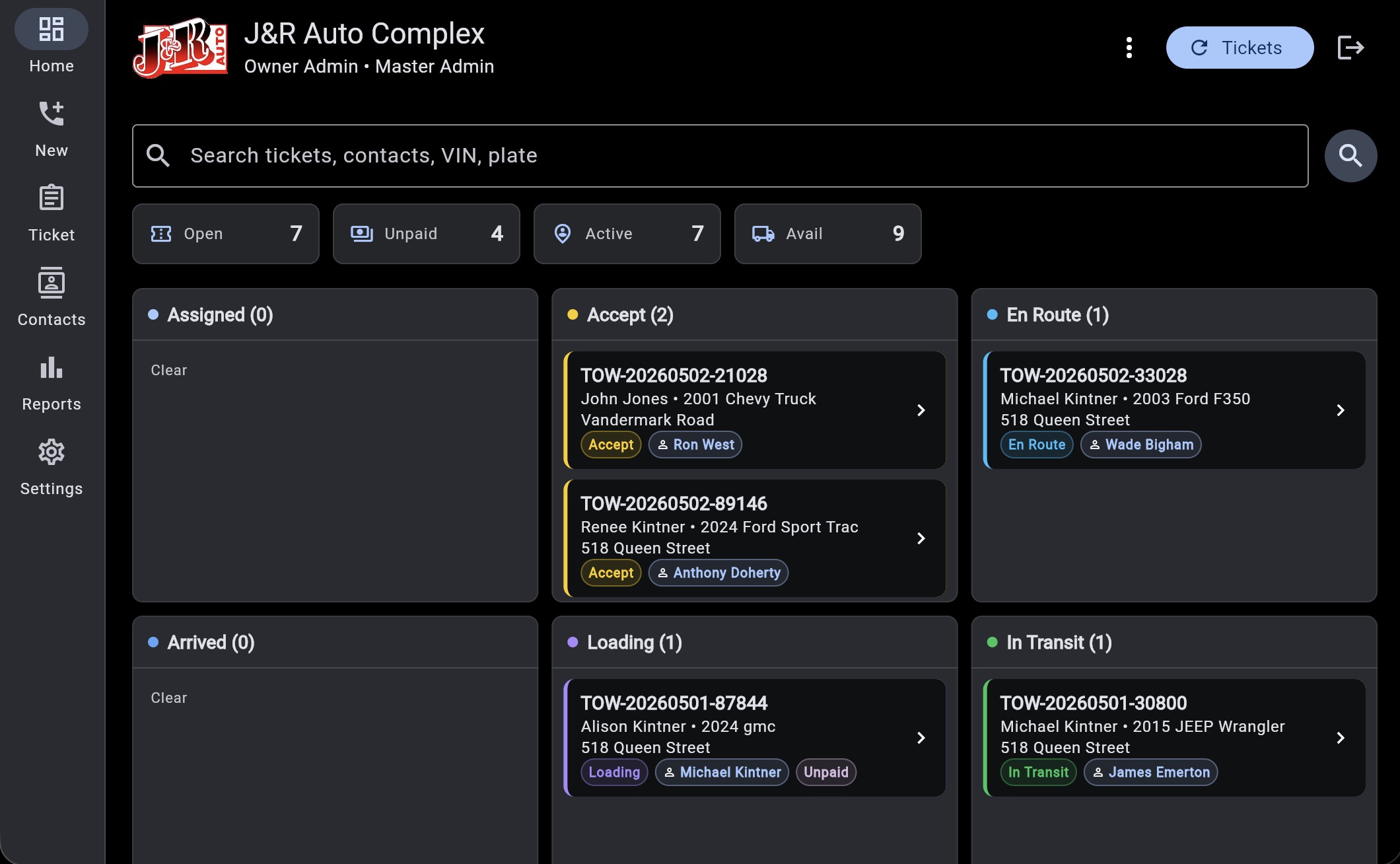Click the In Transit status badge
Image resolution: width=1400 pixels, height=864 pixels.
coord(1038,772)
